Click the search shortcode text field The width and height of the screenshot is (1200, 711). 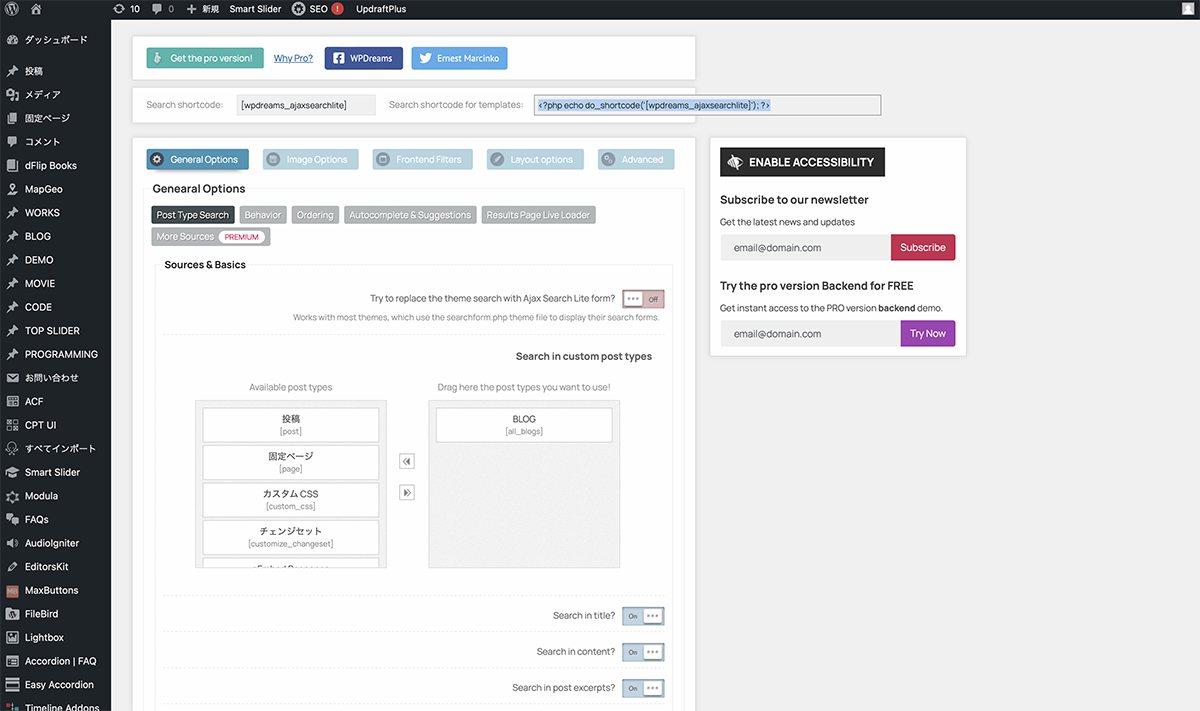306,105
